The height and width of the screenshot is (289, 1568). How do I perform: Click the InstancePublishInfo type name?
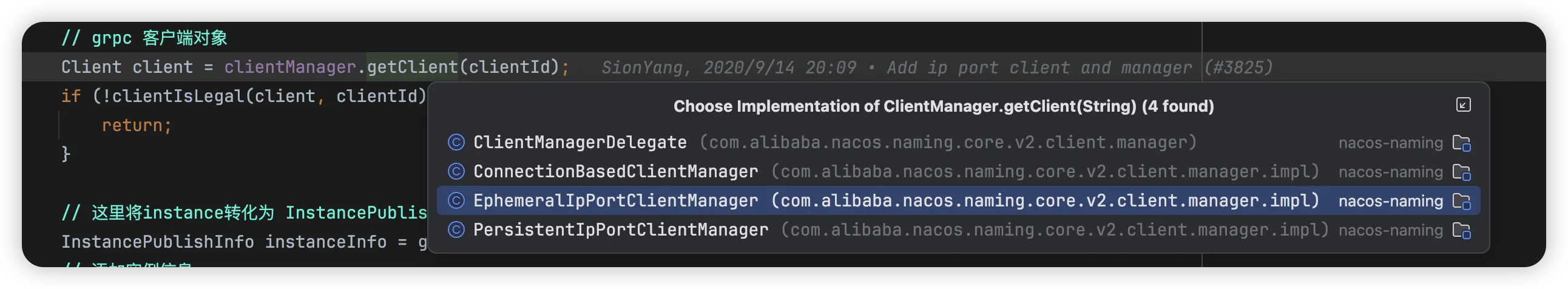[x=157, y=242]
